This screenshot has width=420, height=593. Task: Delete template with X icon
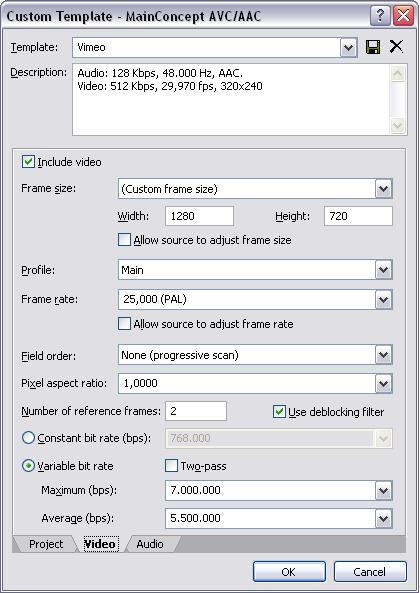[x=396, y=47]
